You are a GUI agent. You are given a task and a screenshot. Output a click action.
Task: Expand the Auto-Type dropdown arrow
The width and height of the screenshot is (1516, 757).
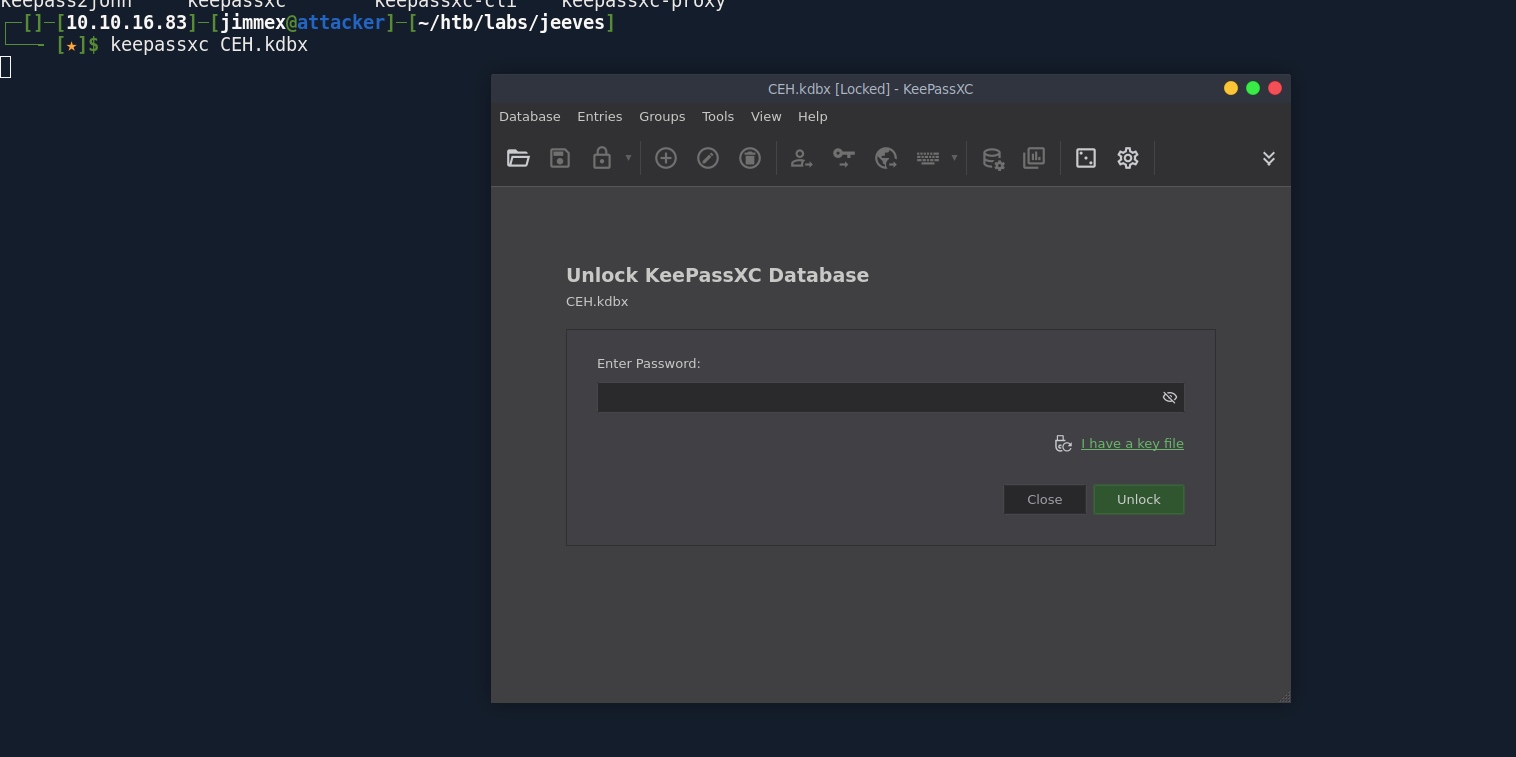pyautogui.click(x=954, y=158)
